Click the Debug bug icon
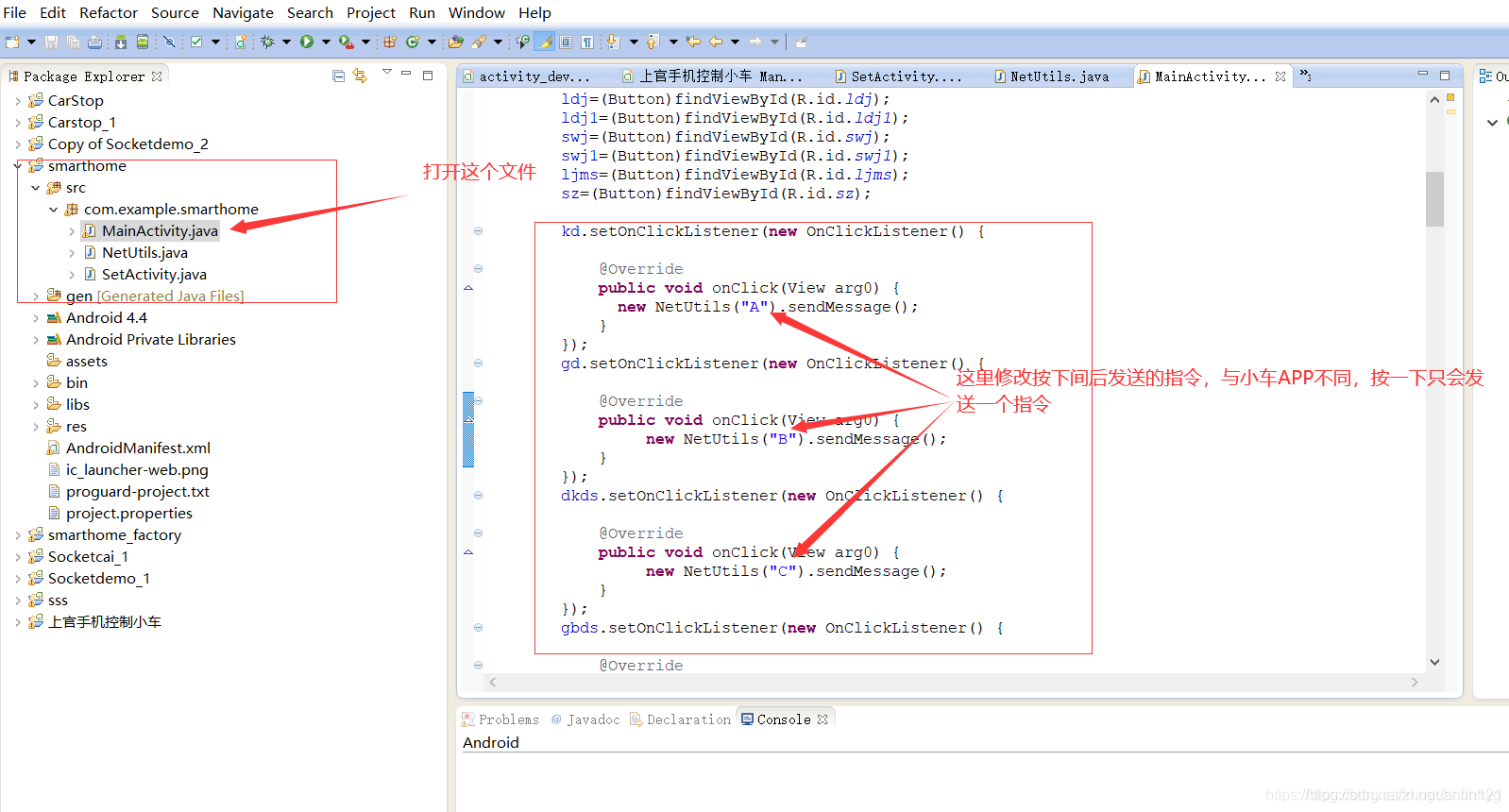Screen dimensions: 1509x812 (x=267, y=42)
